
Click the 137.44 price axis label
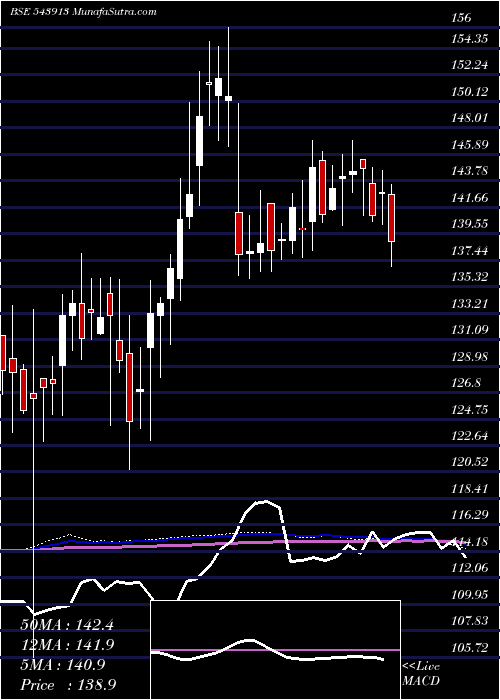470,250
